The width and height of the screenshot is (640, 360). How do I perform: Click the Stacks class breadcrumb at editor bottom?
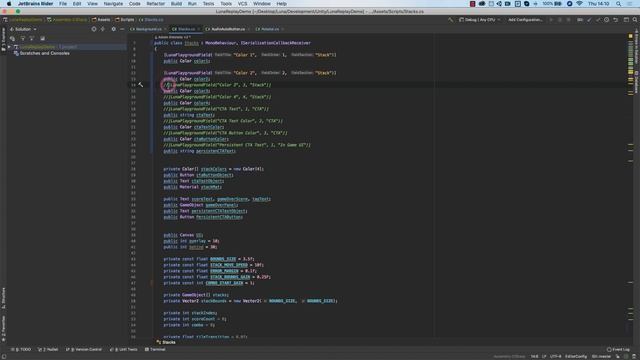[x=166, y=342]
